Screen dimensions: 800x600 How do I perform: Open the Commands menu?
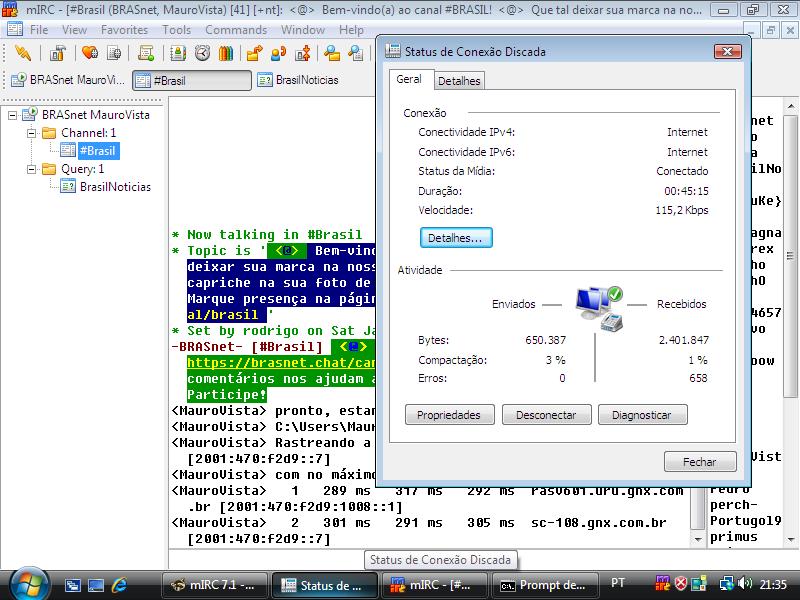(x=235, y=30)
